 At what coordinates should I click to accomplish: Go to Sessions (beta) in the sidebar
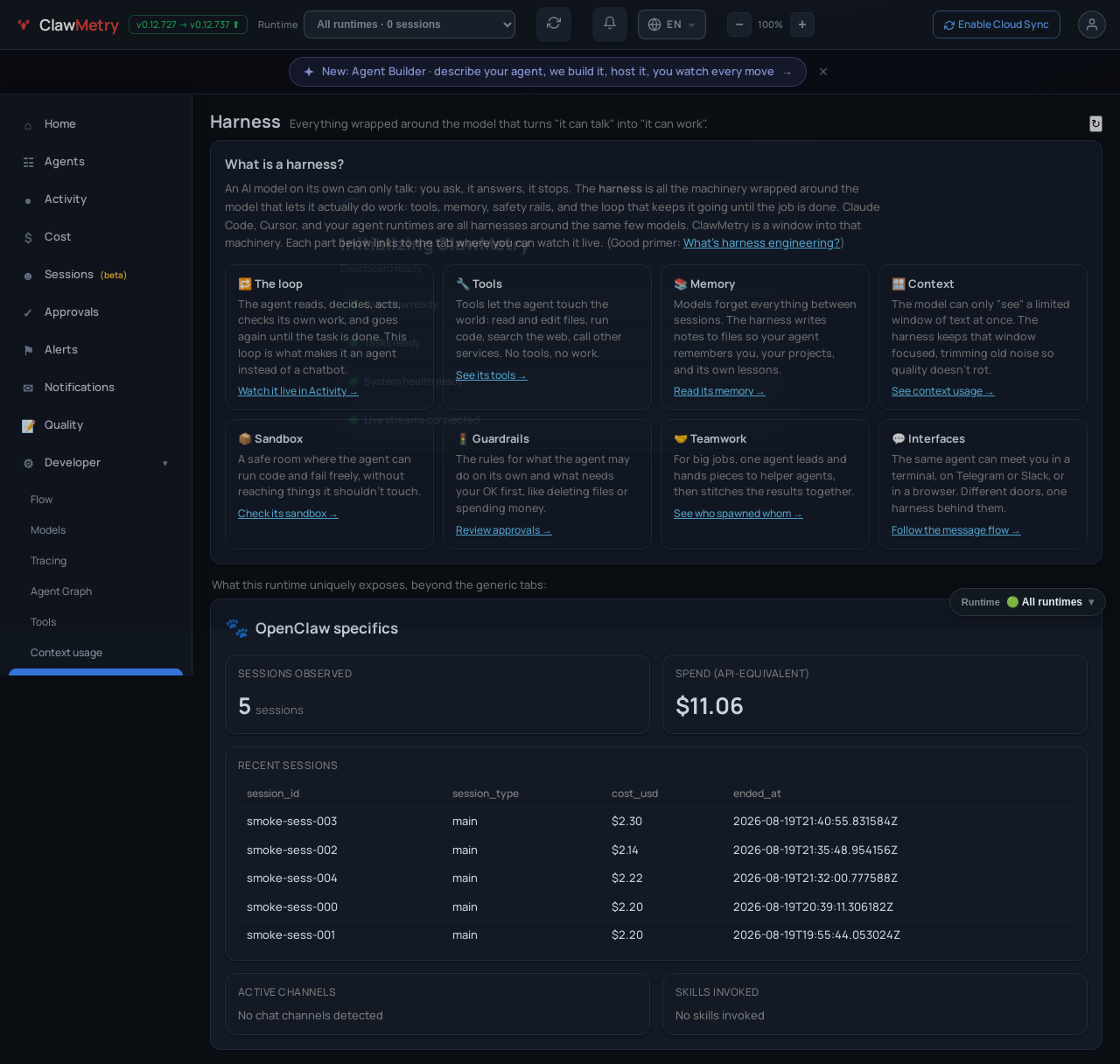click(x=86, y=275)
